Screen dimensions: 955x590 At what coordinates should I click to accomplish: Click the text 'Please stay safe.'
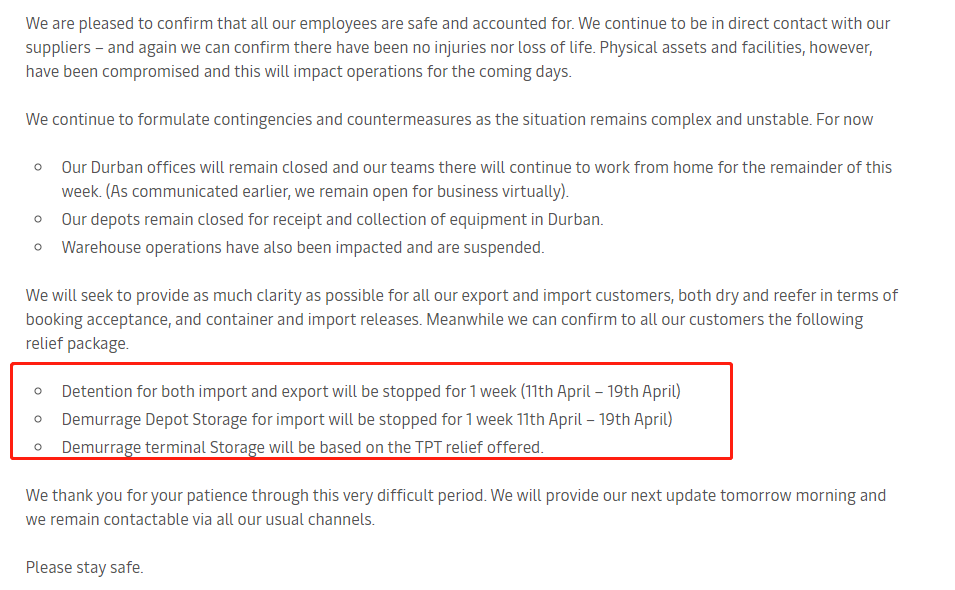pos(85,567)
